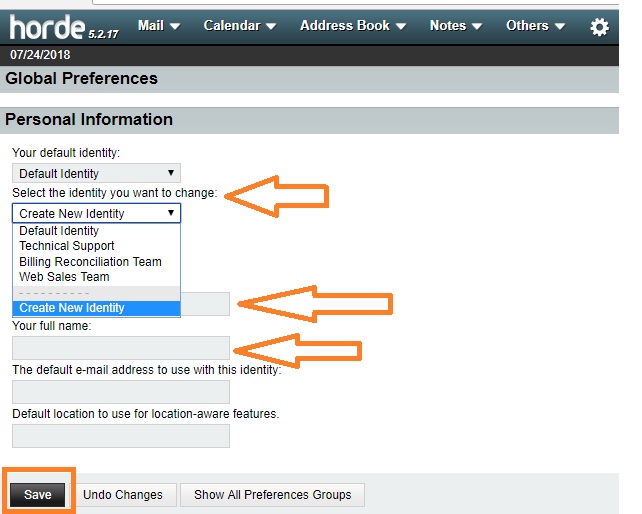Viewport: 642px width, 514px height.
Task: Click Undo Changes button
Action: 123,495
